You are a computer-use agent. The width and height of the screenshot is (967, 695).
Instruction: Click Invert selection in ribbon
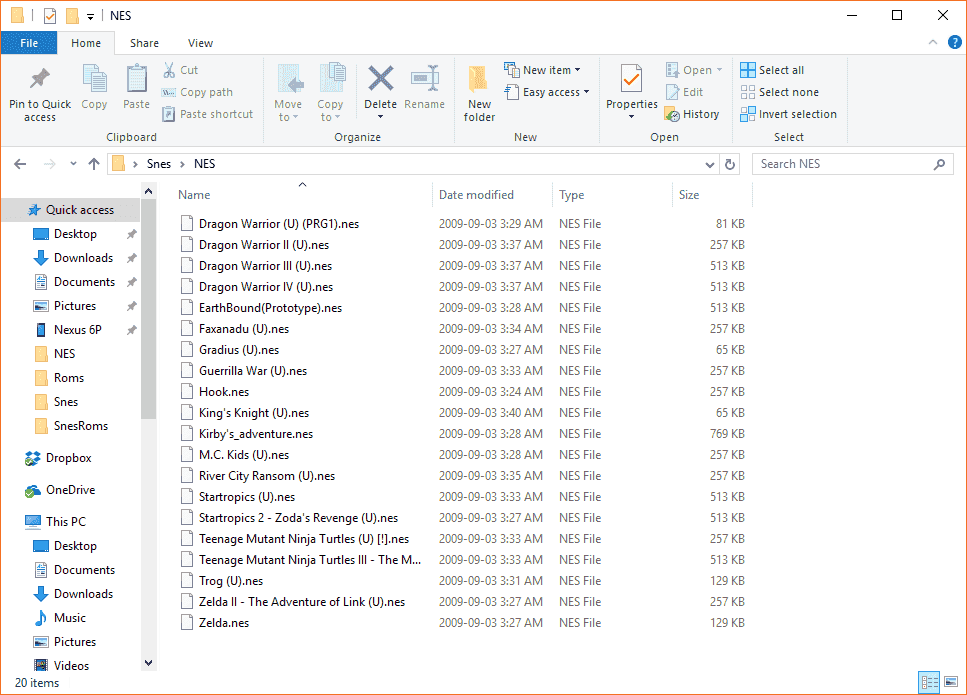(788, 114)
